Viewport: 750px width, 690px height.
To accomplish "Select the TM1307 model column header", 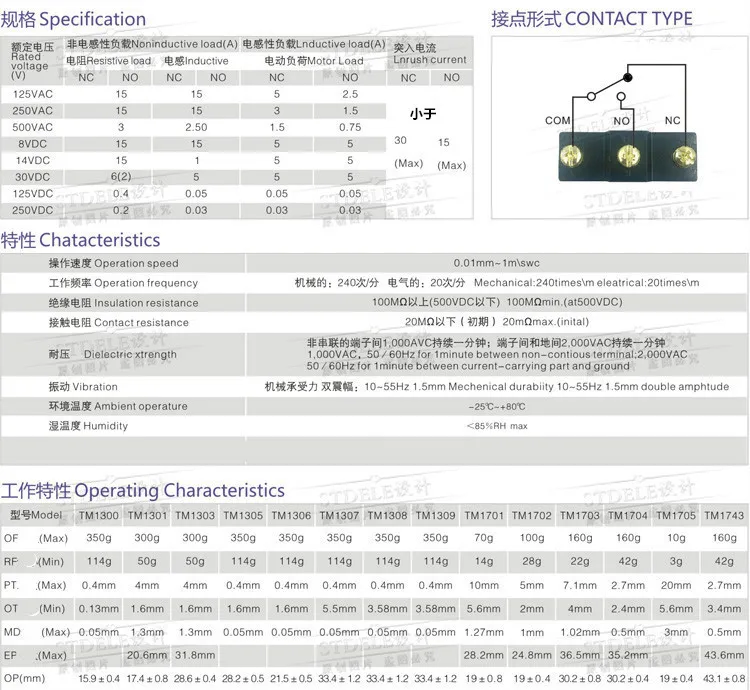I will pyautogui.click(x=339, y=515).
